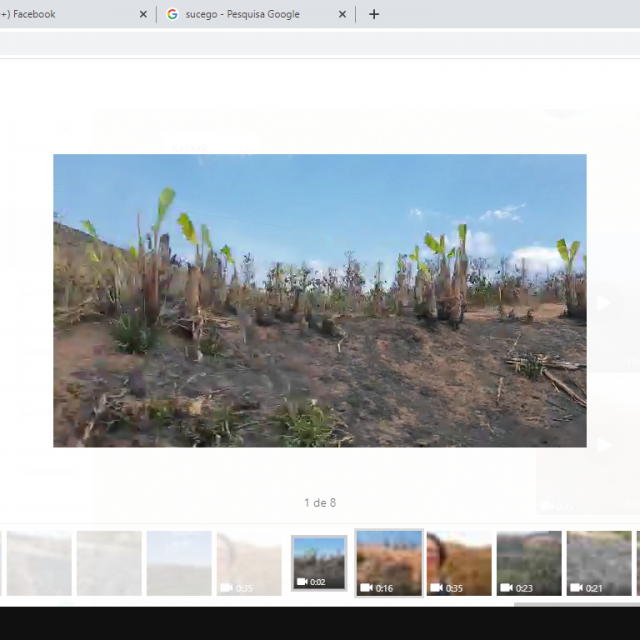Click the camera icon on the 0:23 thumbnail
Viewport: 640px width, 640px height.
506,588
